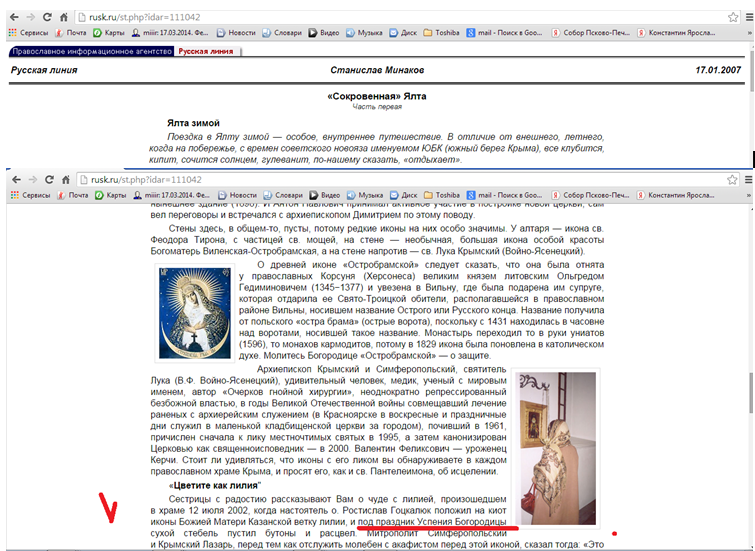Click the «Сокровенная» Ялта title
This screenshot has height=551, width=755.
tap(377, 96)
